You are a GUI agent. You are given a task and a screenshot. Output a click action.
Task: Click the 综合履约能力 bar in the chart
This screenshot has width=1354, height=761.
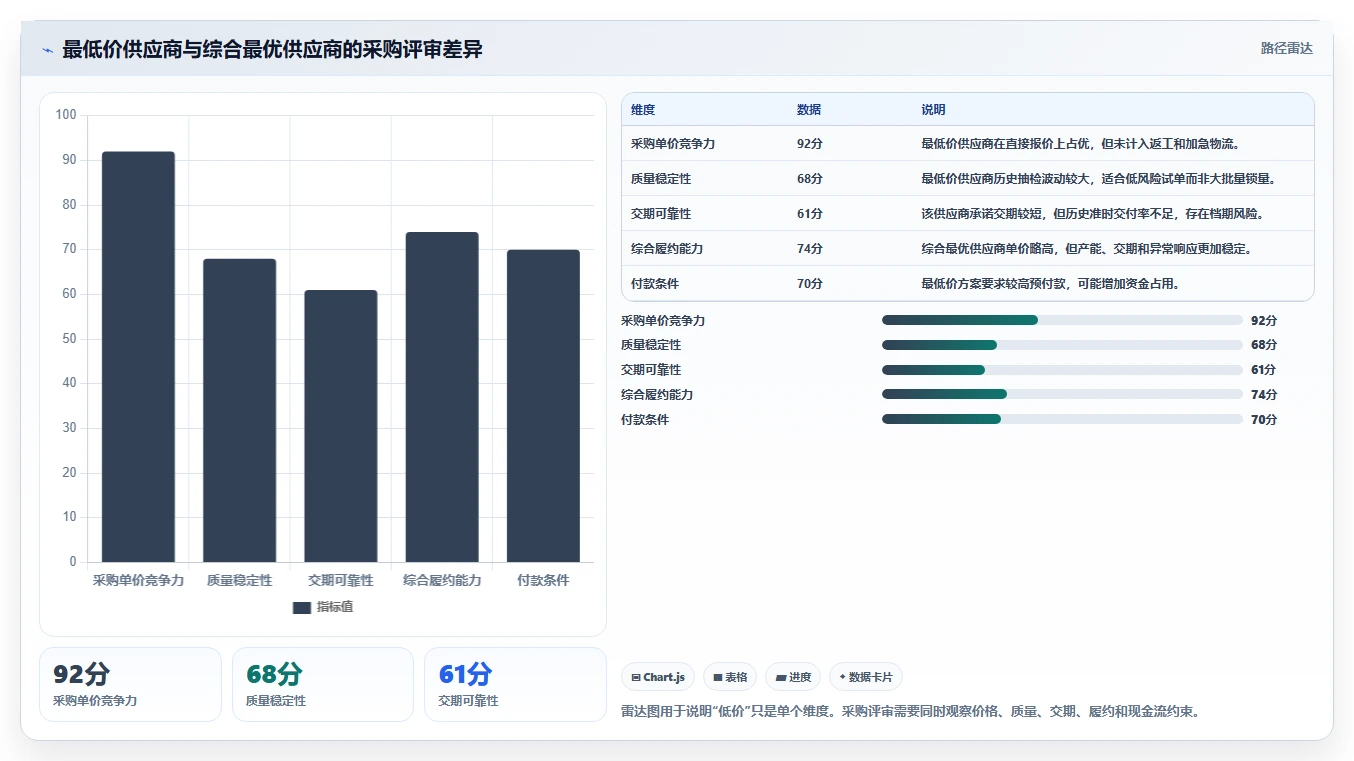(x=442, y=397)
